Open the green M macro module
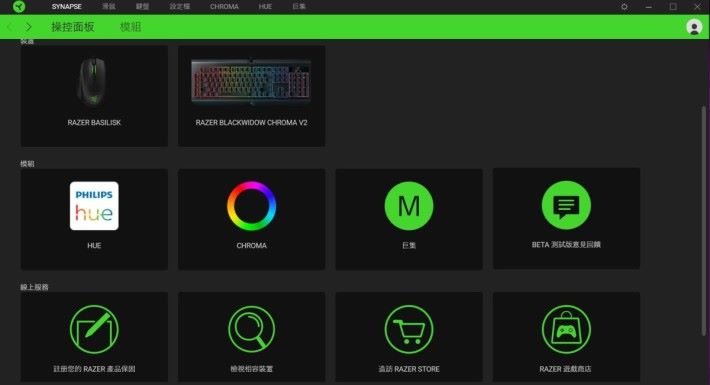The width and height of the screenshot is (710, 385). (x=409, y=206)
